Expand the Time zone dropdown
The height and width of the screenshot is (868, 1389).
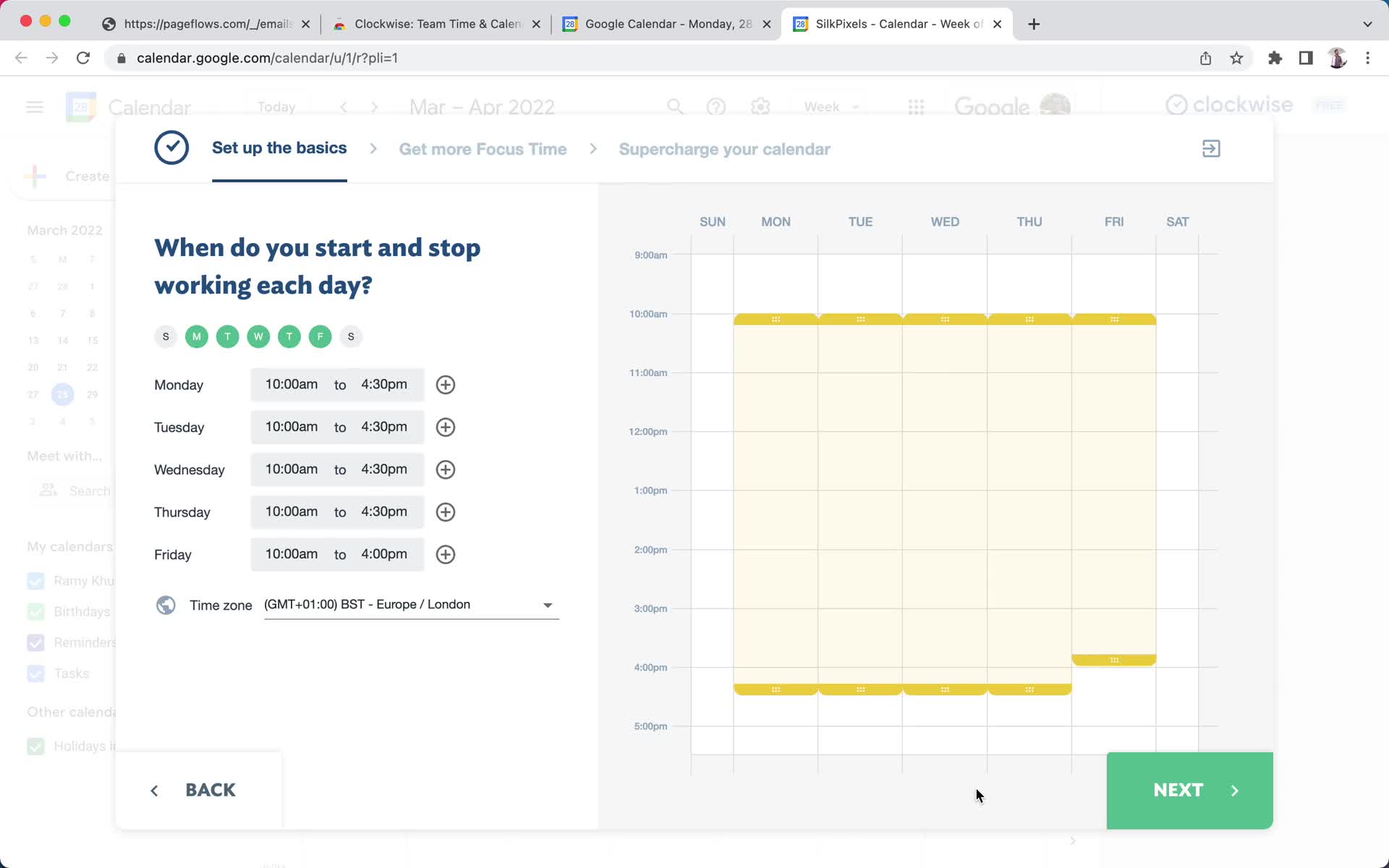pos(548,604)
